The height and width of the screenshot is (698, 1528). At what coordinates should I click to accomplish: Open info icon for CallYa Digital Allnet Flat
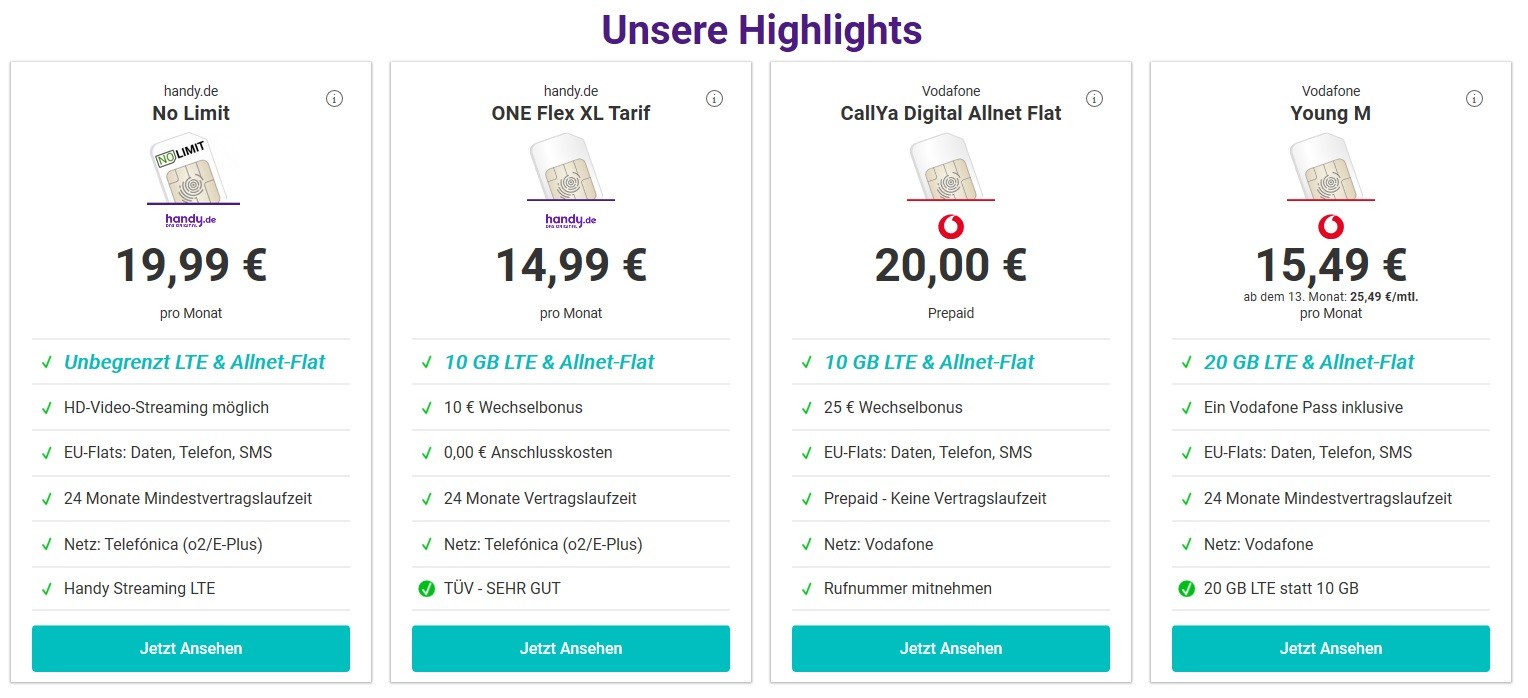pyautogui.click(x=1094, y=98)
